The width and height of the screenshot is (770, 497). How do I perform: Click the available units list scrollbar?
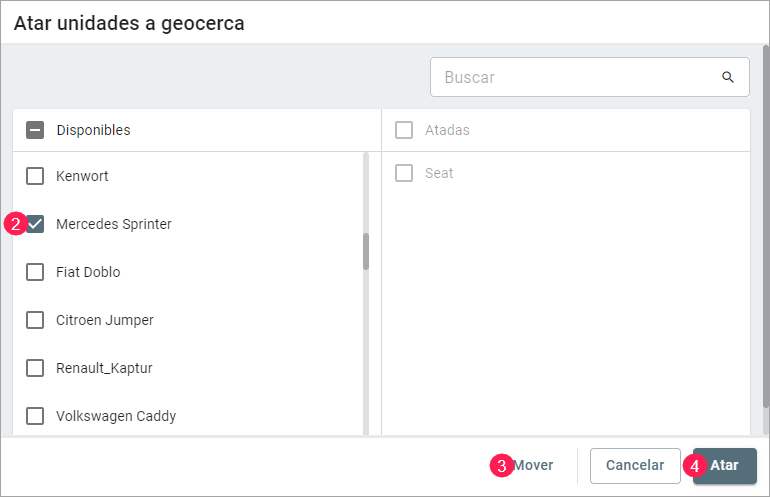pos(366,251)
